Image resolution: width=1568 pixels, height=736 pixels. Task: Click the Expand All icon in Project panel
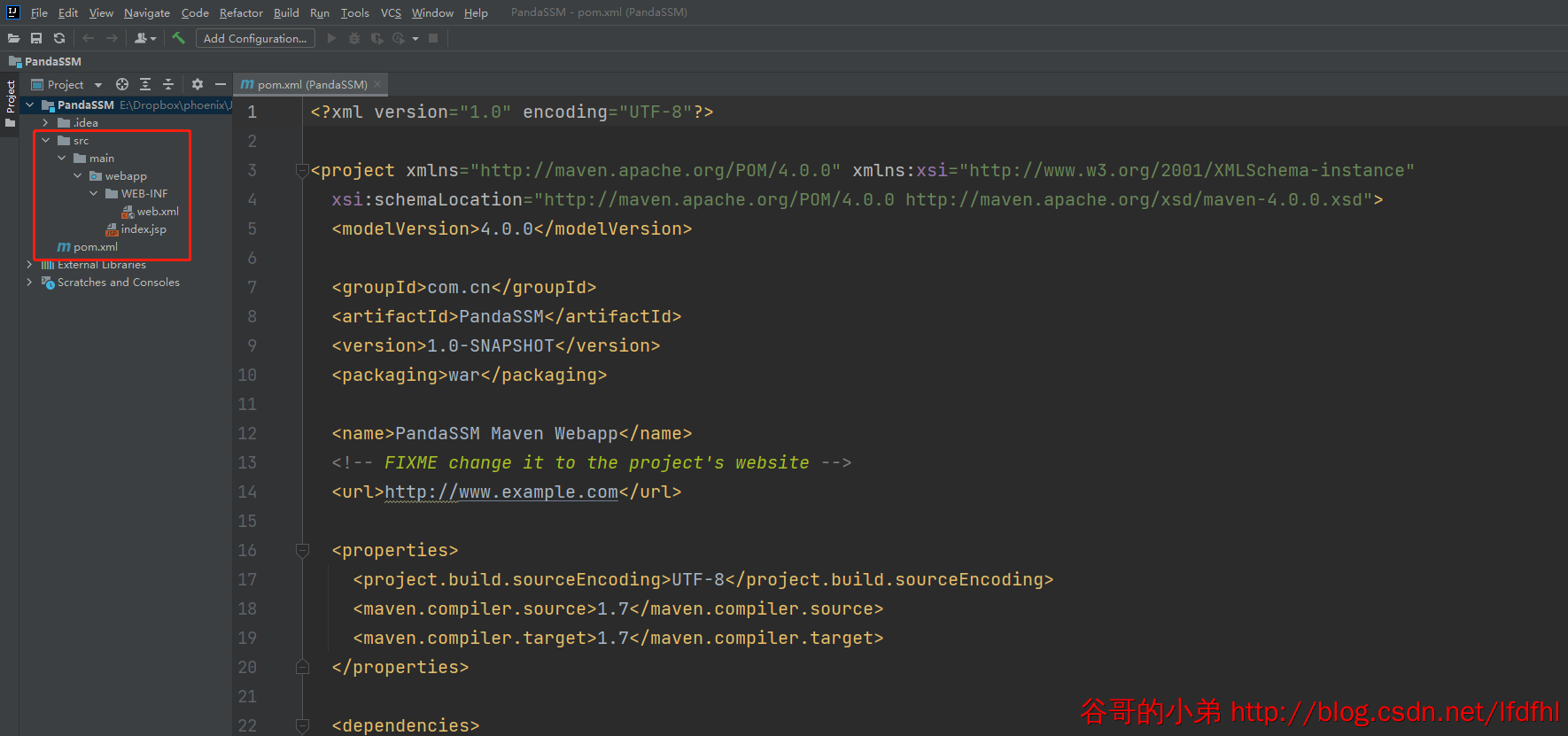pyautogui.click(x=145, y=84)
